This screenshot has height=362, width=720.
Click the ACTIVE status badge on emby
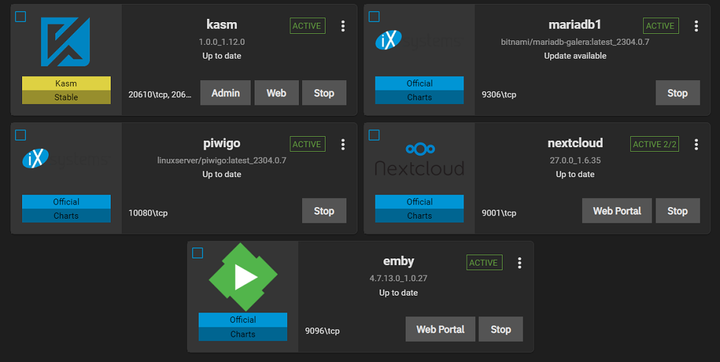coord(484,263)
